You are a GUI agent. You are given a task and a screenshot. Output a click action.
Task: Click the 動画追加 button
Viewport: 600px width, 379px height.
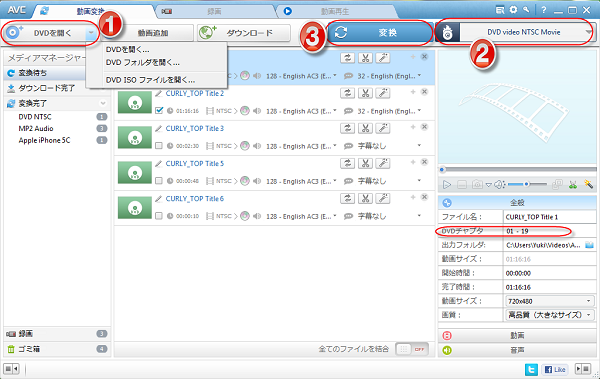coord(152,33)
